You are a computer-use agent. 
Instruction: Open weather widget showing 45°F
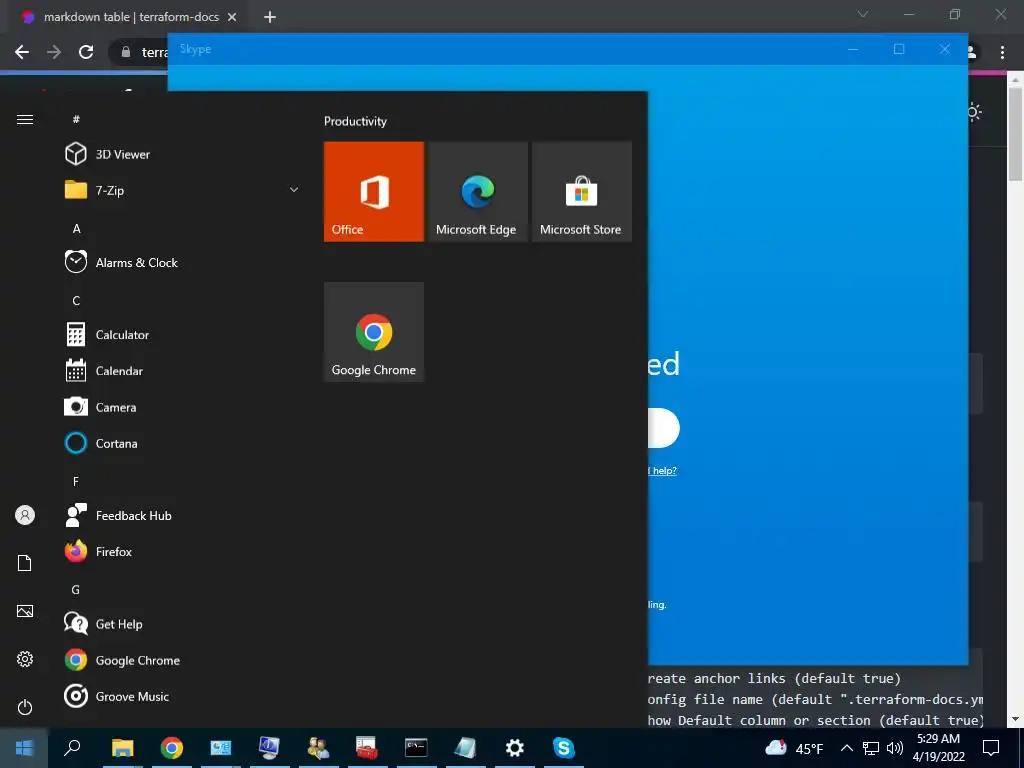pos(794,748)
